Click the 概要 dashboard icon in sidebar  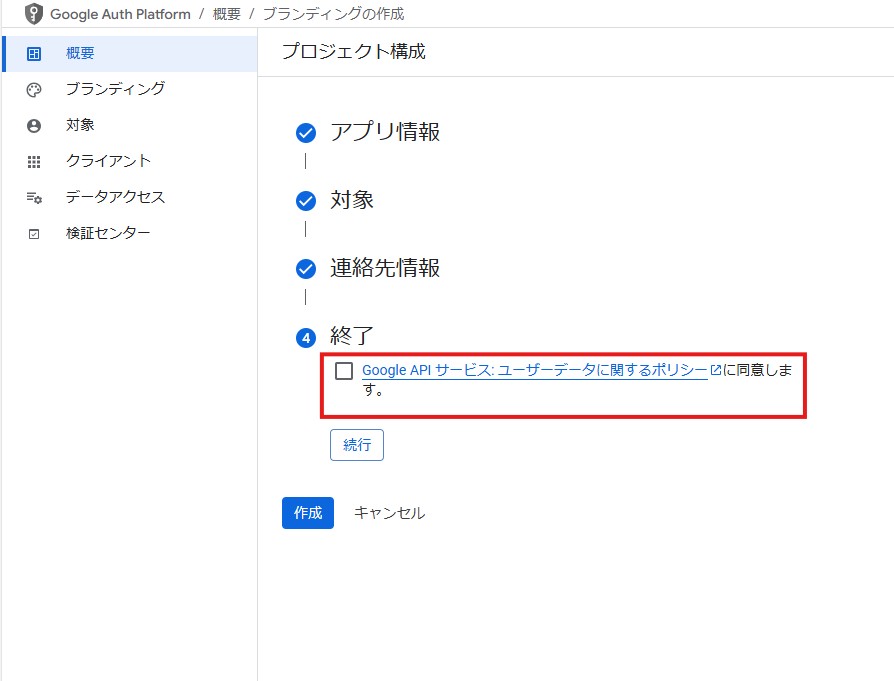[x=34, y=54]
